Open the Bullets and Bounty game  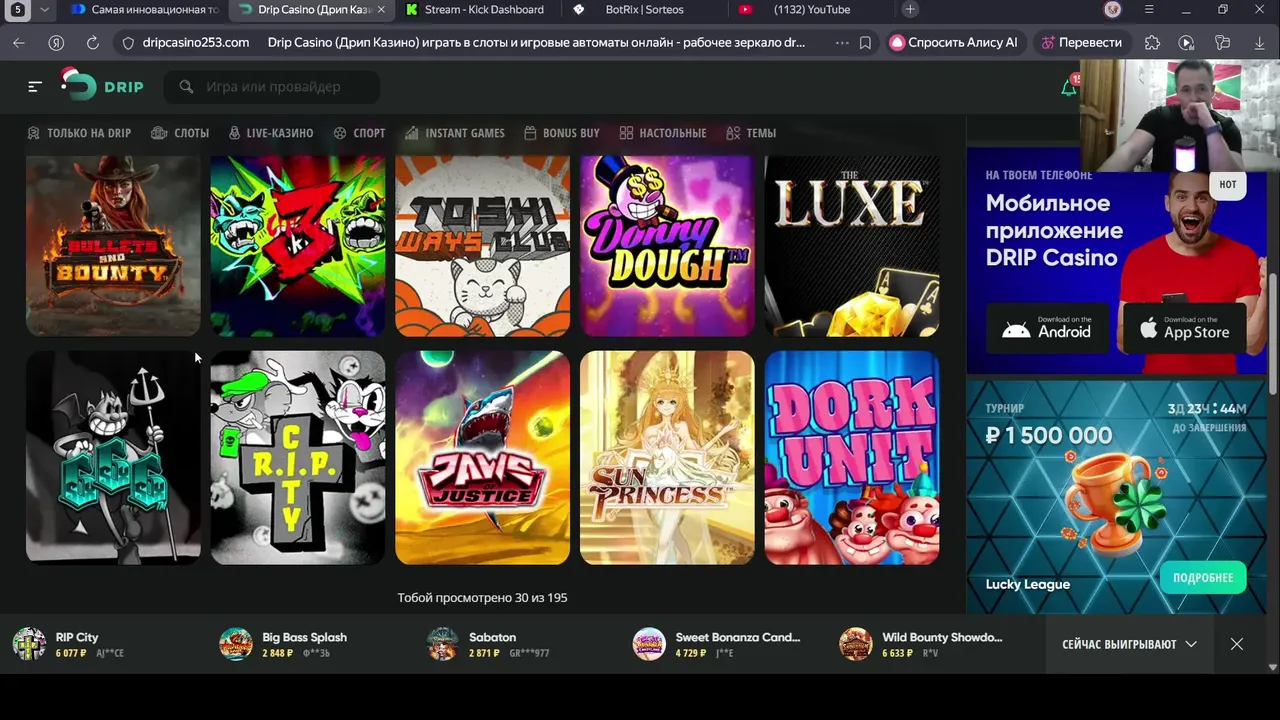(x=113, y=246)
